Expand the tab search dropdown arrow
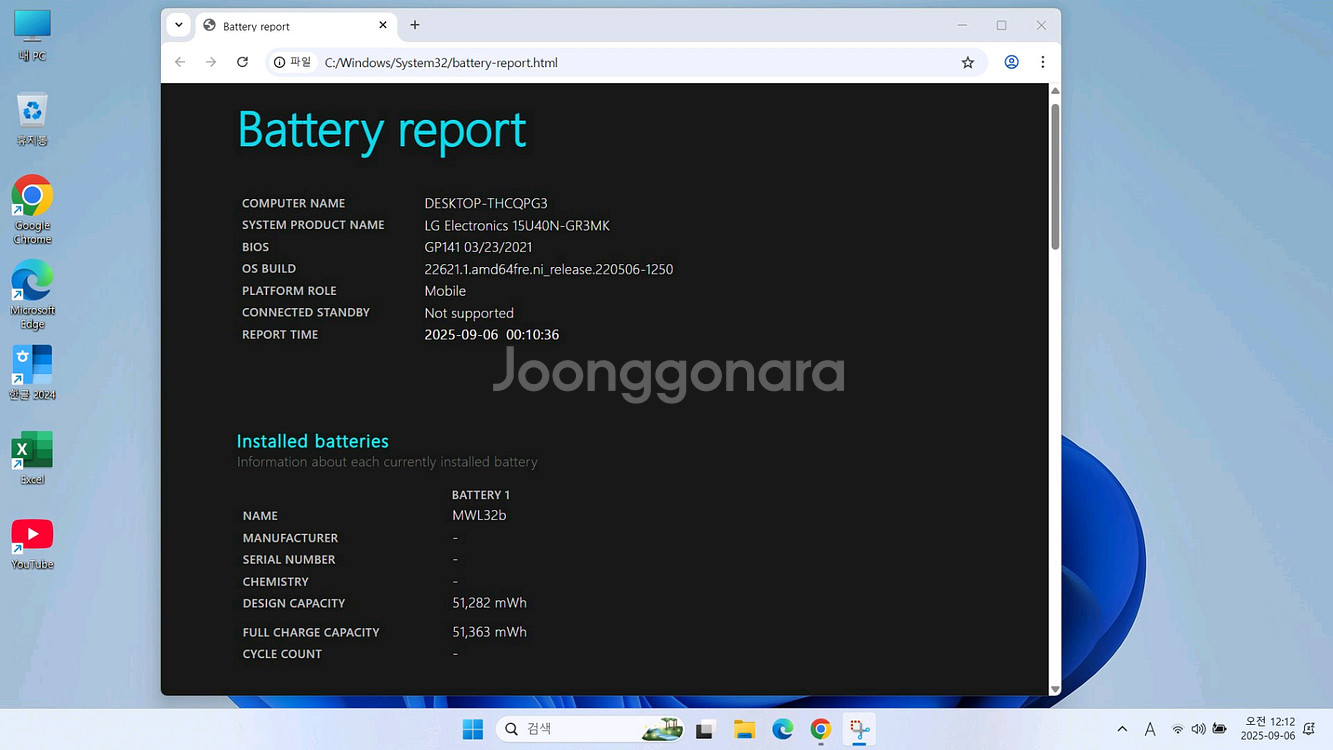Screen dimensions: 1333x750 click(x=178, y=25)
